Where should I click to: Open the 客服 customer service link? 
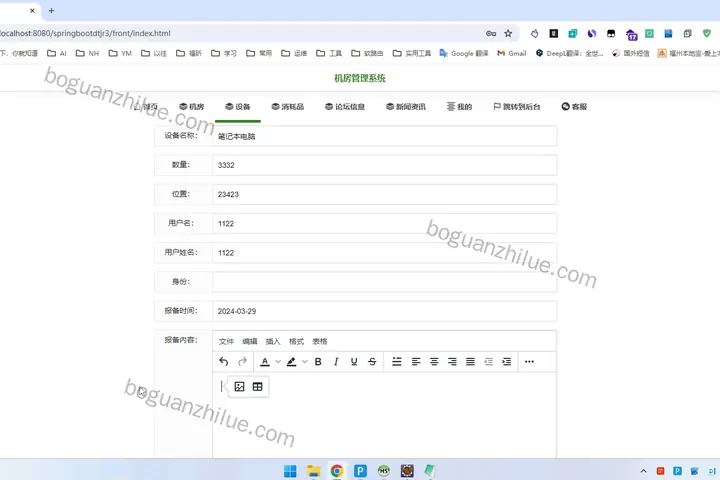[574, 107]
